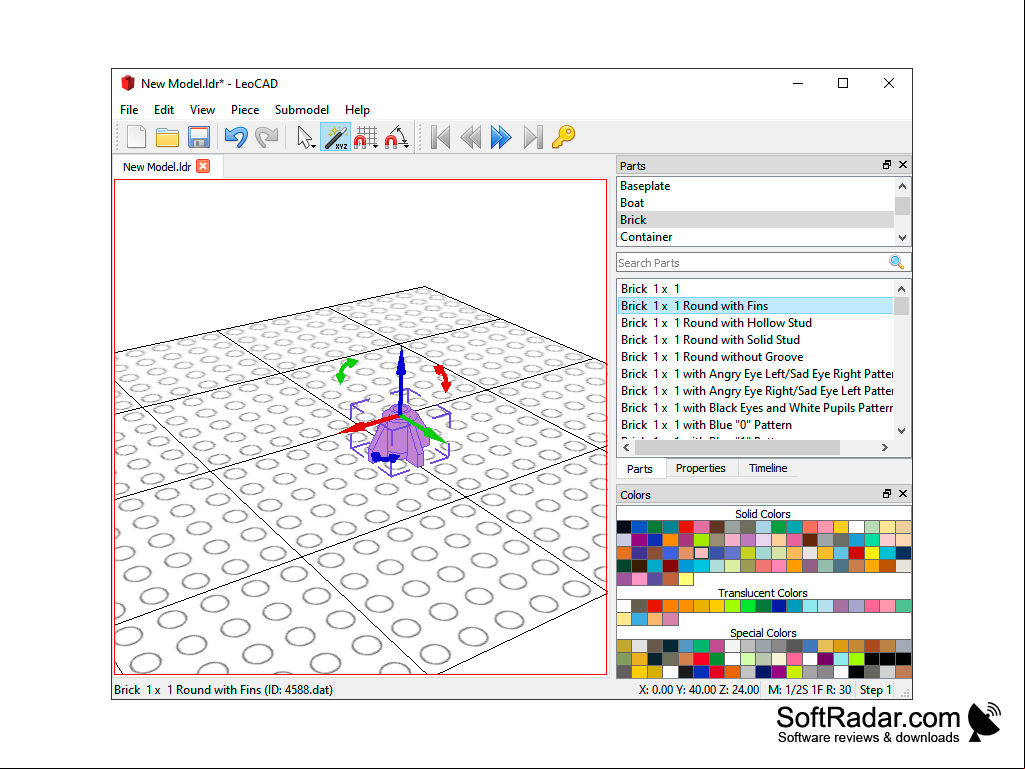Select the purple brick in the viewport
This screenshot has height=769, width=1025.
[x=397, y=439]
